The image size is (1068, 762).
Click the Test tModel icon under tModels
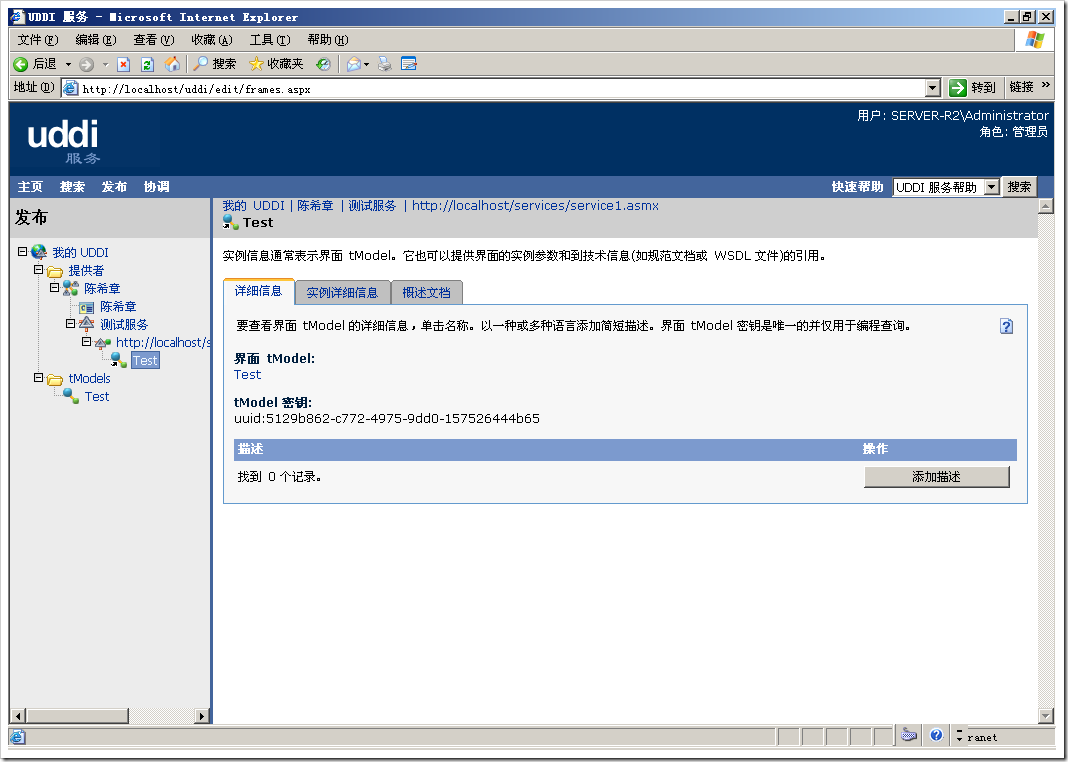pos(71,396)
